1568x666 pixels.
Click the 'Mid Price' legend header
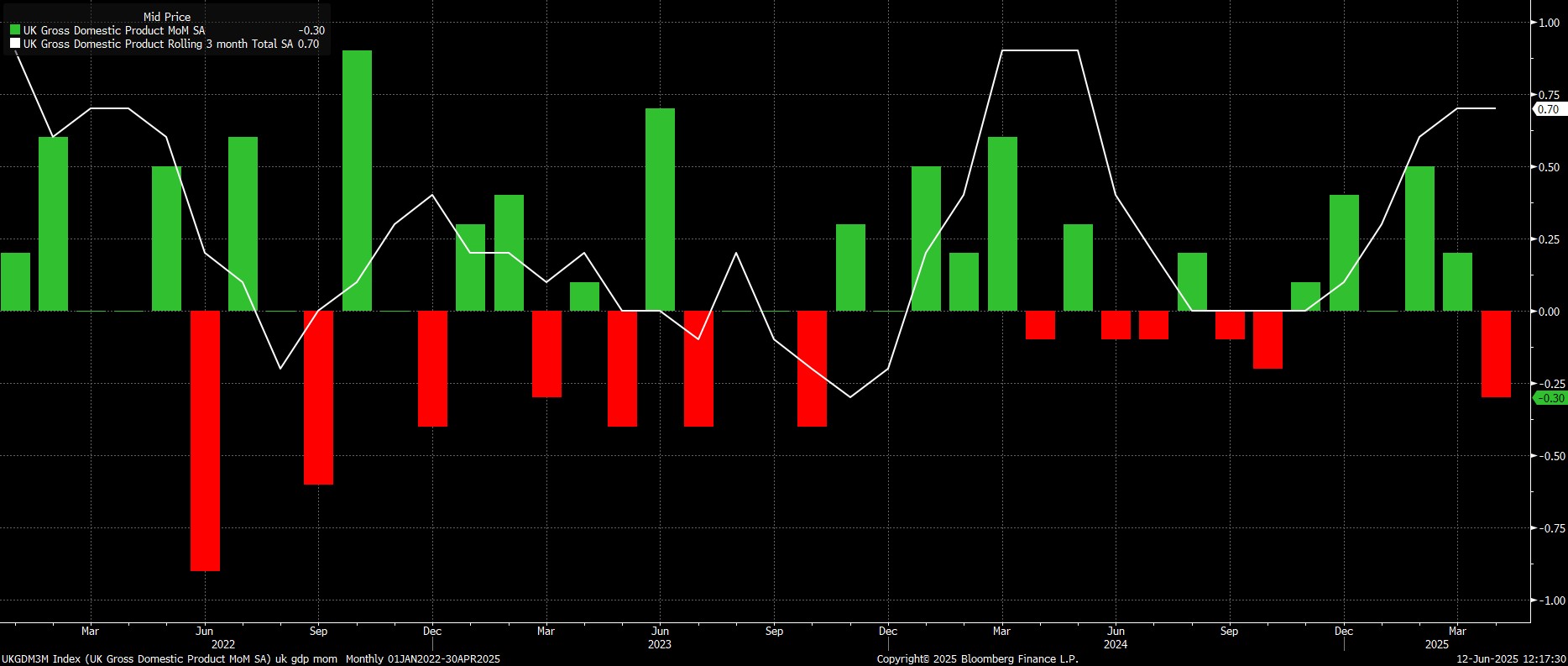pyautogui.click(x=167, y=17)
